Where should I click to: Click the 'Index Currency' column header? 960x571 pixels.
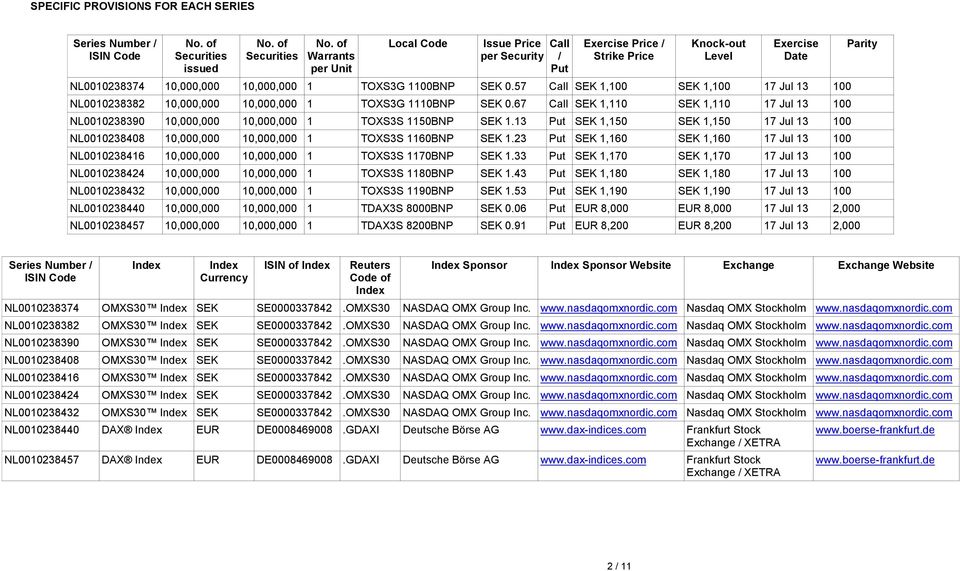[223, 271]
